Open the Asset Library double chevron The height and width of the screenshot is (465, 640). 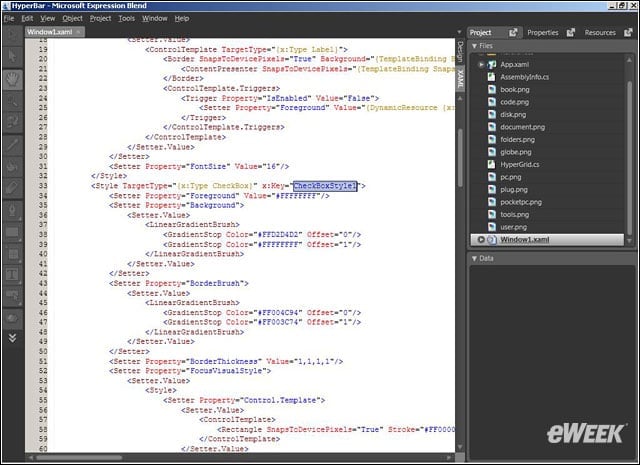pos(13,338)
